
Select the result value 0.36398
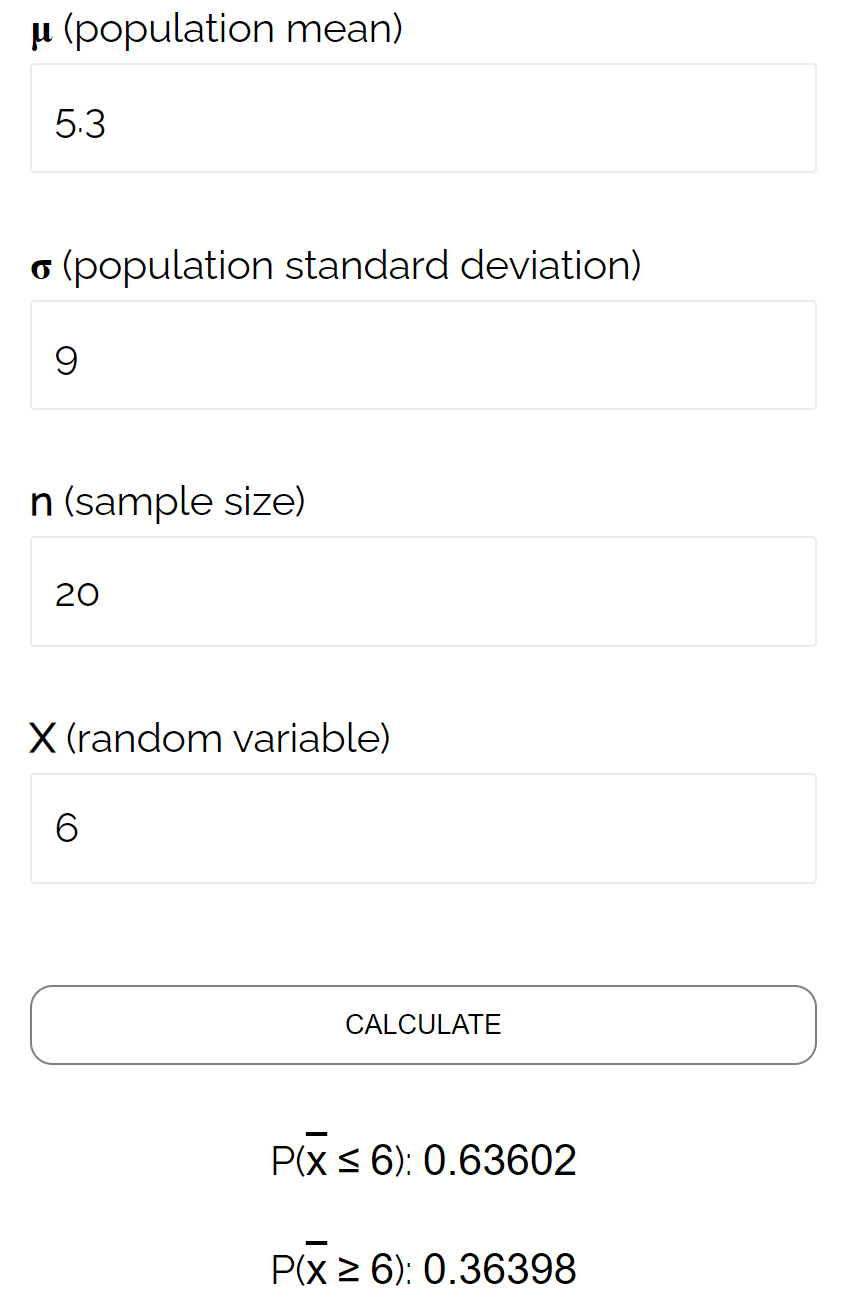click(499, 1268)
